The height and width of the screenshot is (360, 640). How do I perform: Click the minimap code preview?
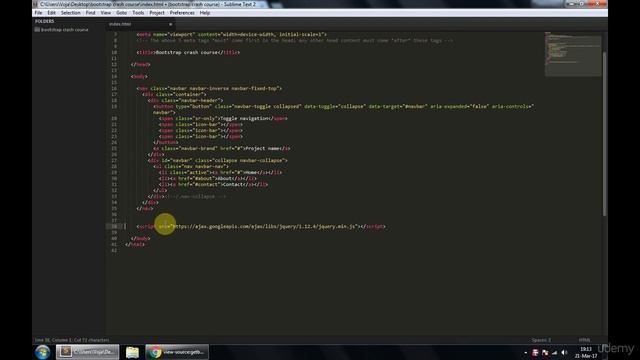pyautogui.click(x=573, y=54)
